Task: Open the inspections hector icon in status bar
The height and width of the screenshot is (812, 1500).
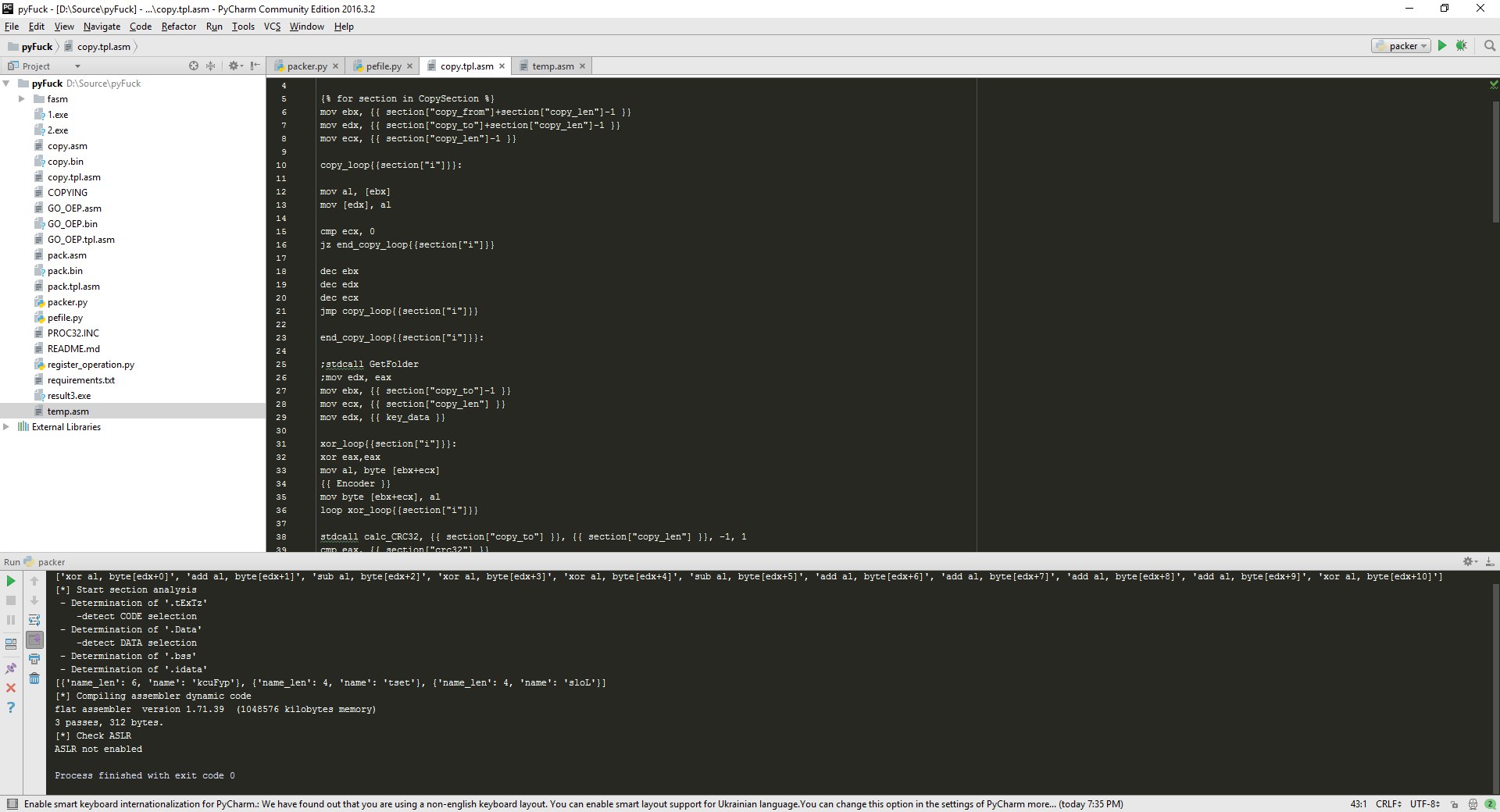Action: (1473, 804)
